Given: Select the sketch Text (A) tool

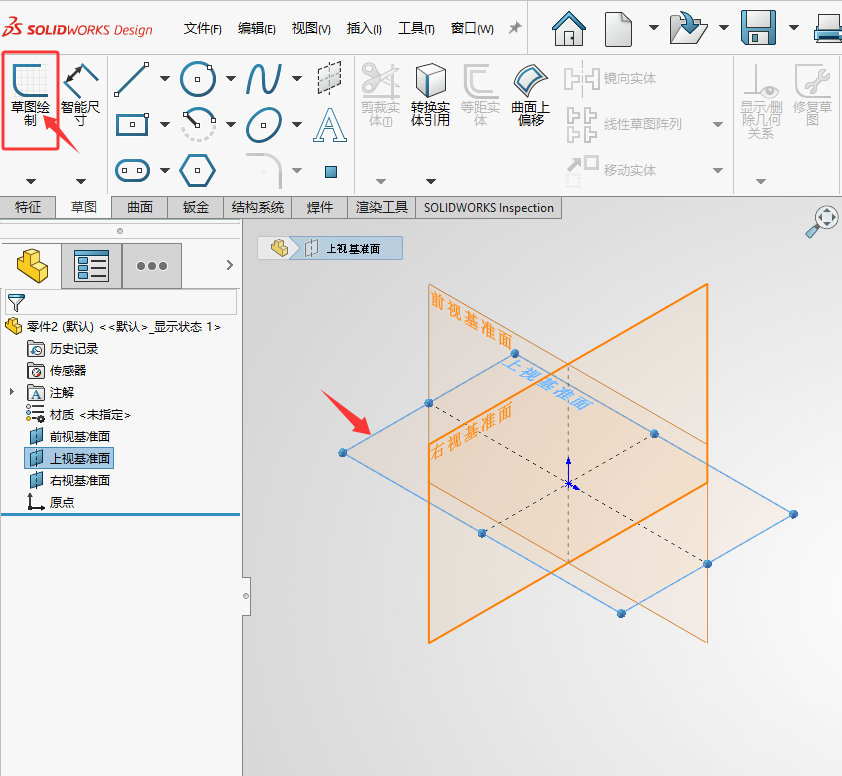Looking at the screenshot, I should coord(330,125).
